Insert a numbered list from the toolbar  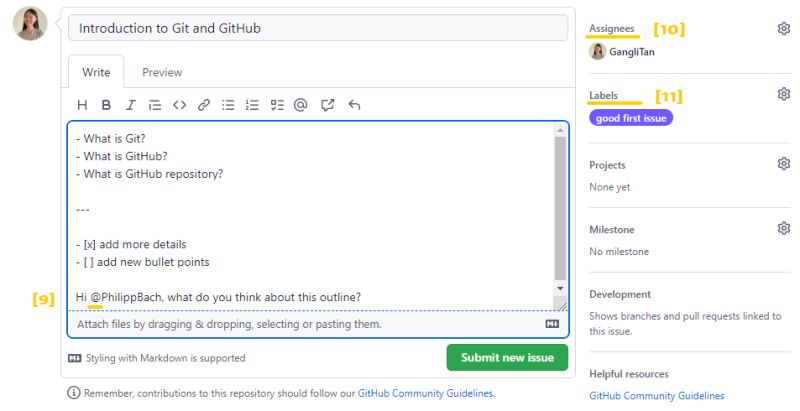[252, 105]
